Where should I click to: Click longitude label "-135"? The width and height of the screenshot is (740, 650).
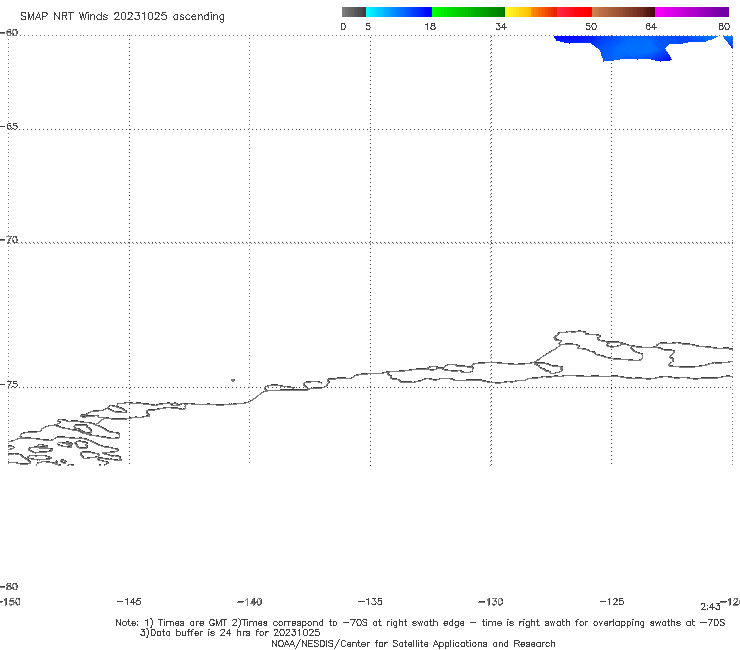370,601
